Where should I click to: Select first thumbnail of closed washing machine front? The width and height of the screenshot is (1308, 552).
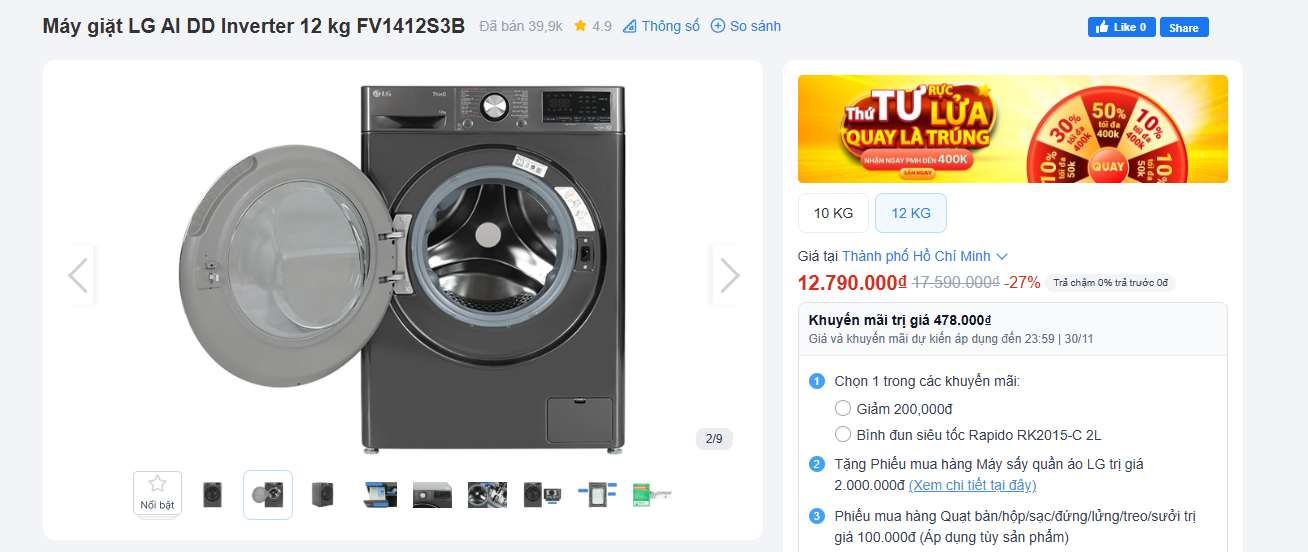coord(212,494)
